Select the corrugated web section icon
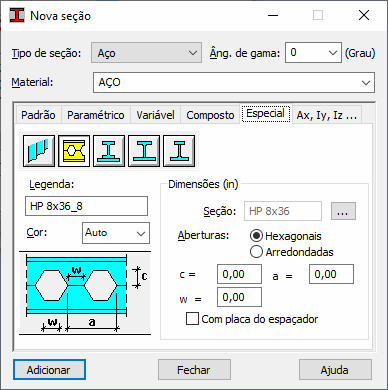This screenshot has width=388, height=390. coord(39,151)
